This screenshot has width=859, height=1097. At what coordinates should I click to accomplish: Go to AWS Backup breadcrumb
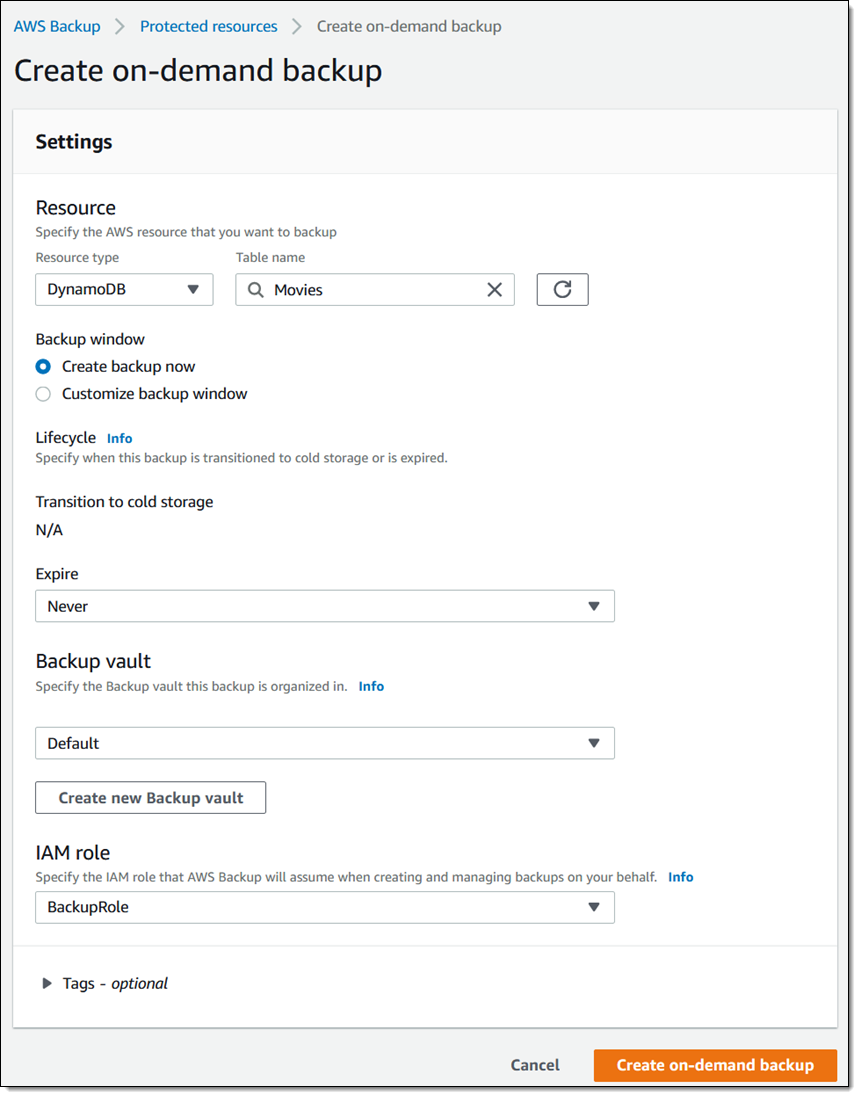57,26
